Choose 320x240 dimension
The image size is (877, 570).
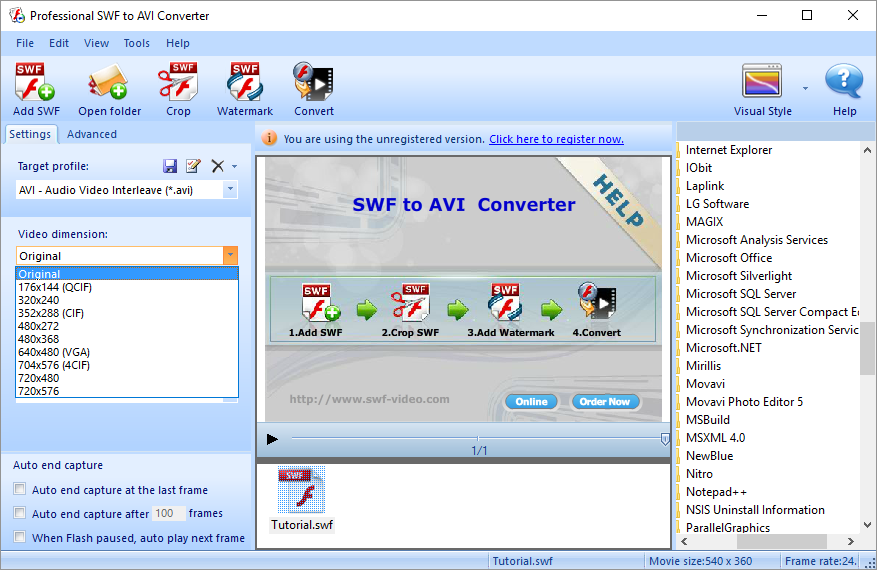(x=127, y=300)
